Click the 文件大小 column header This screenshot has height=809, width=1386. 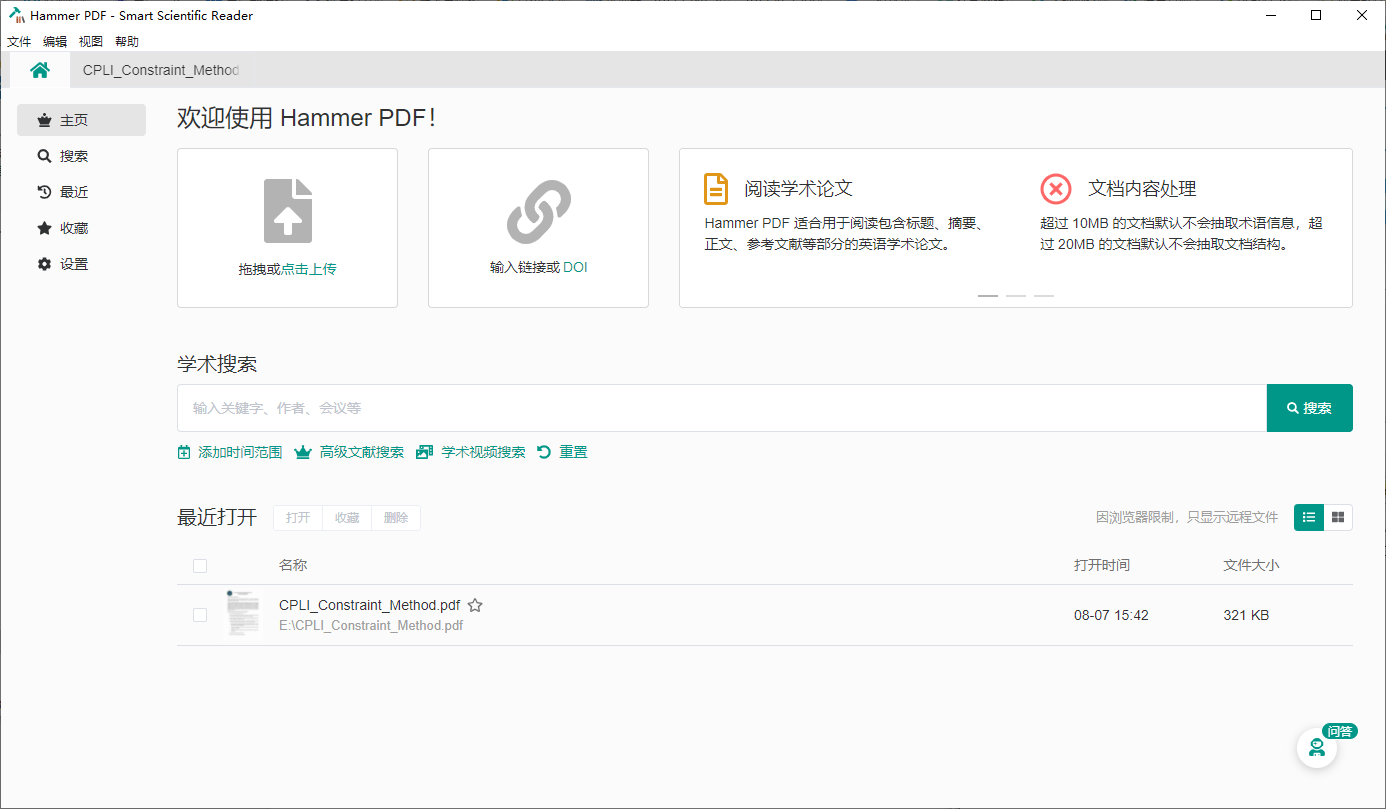point(1251,565)
